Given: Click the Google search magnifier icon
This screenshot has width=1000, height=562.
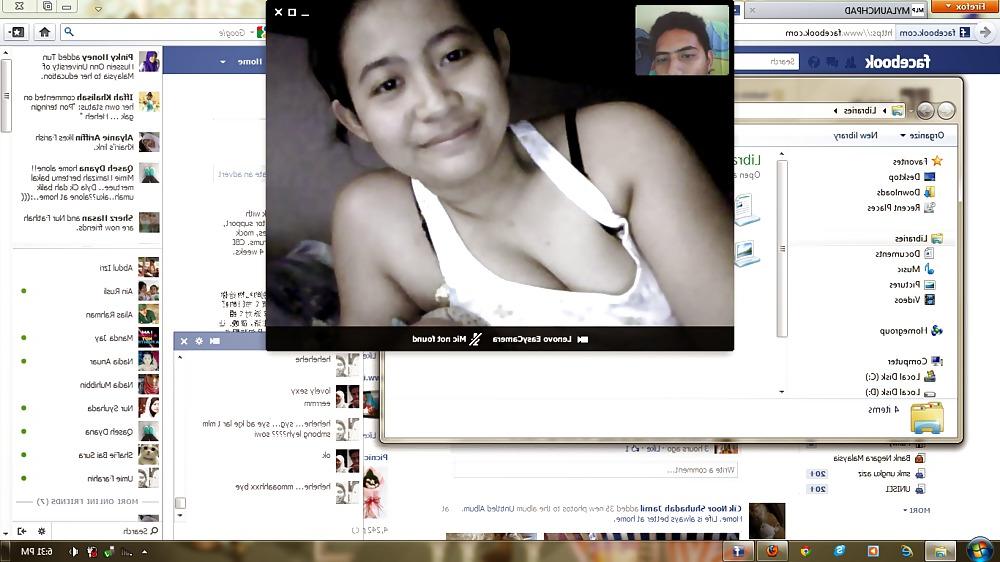Looking at the screenshot, I should [69, 32].
